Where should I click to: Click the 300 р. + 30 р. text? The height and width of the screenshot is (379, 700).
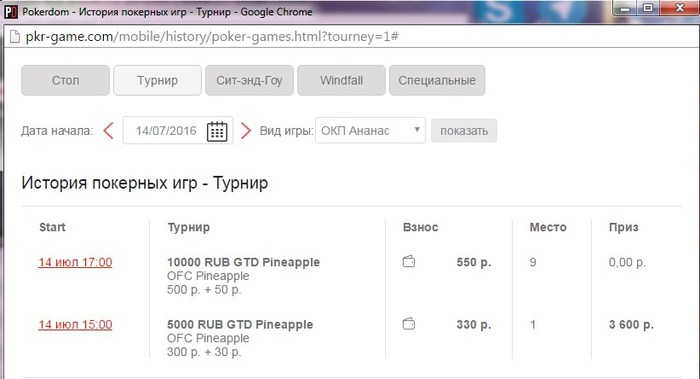(x=204, y=352)
